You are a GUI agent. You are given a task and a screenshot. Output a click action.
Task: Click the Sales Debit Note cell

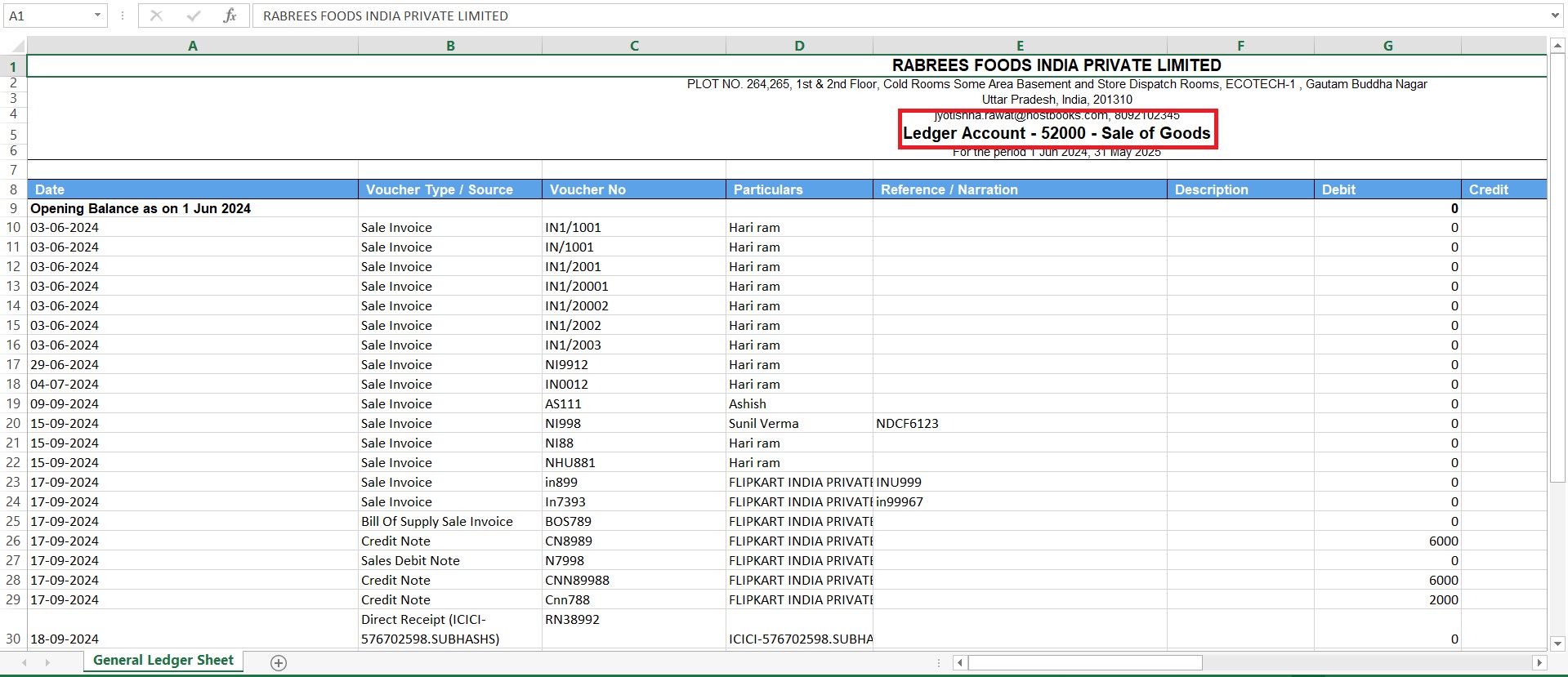pyautogui.click(x=450, y=560)
